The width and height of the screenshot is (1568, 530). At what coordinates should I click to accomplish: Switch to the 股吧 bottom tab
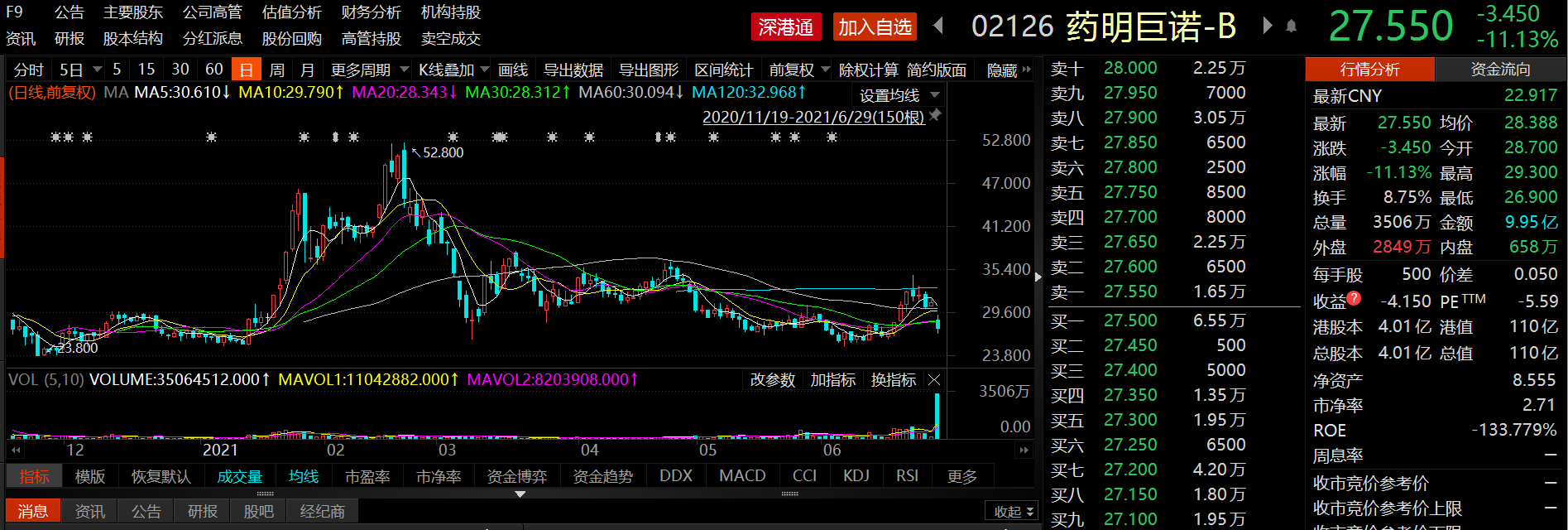coord(258,511)
